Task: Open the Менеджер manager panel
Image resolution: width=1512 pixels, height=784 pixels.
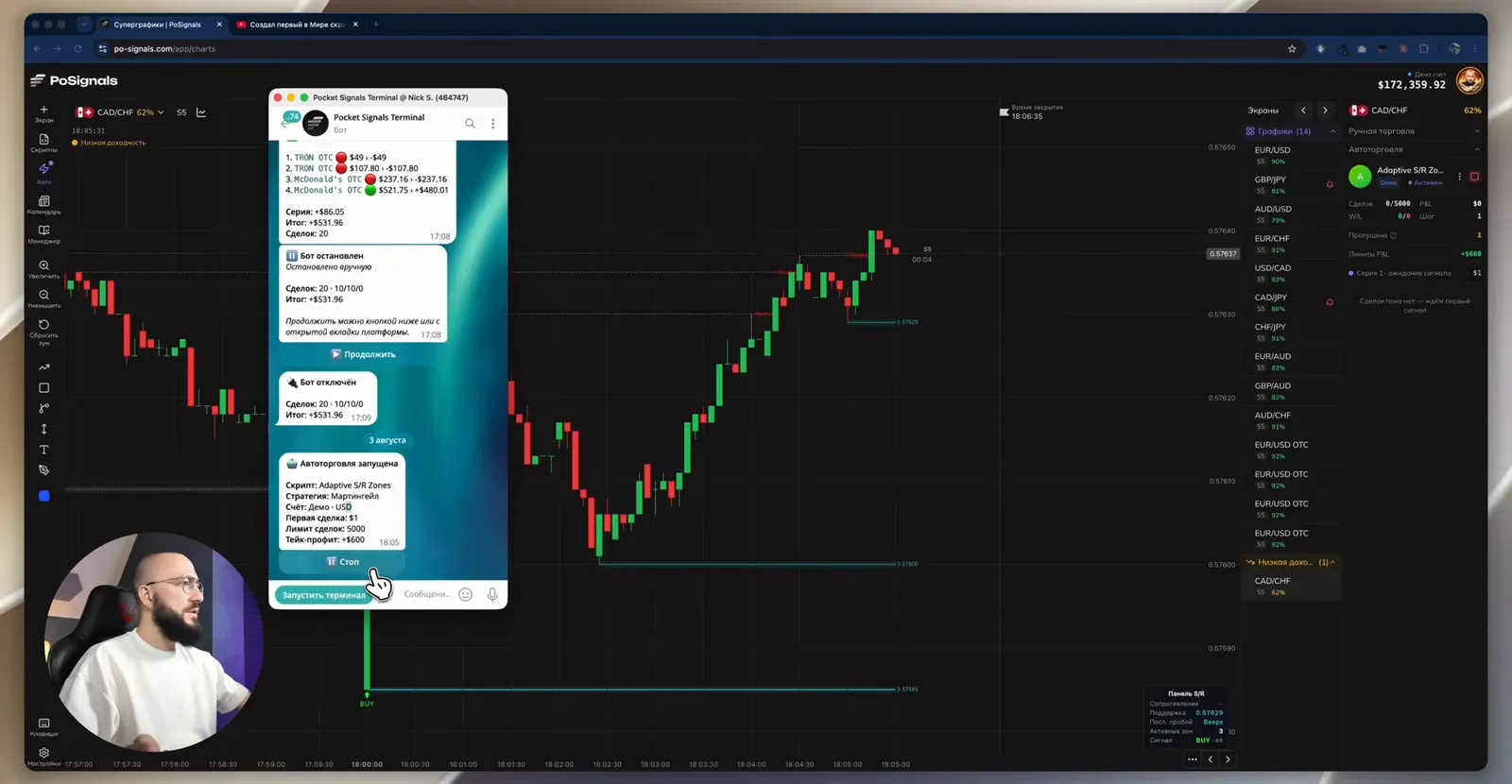Action: point(43,233)
